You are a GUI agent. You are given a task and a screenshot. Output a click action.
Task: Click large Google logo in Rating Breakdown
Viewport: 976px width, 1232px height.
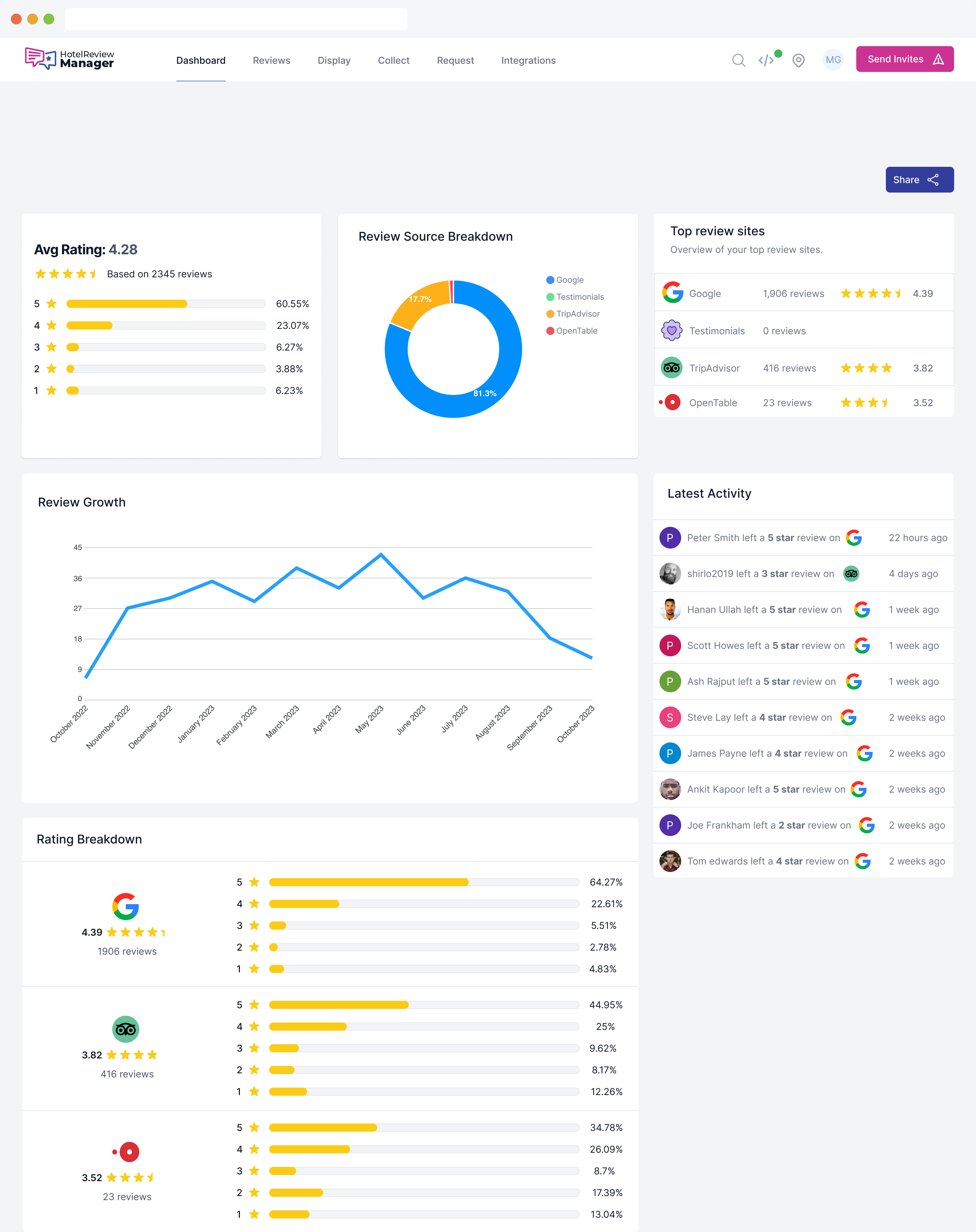[126, 906]
